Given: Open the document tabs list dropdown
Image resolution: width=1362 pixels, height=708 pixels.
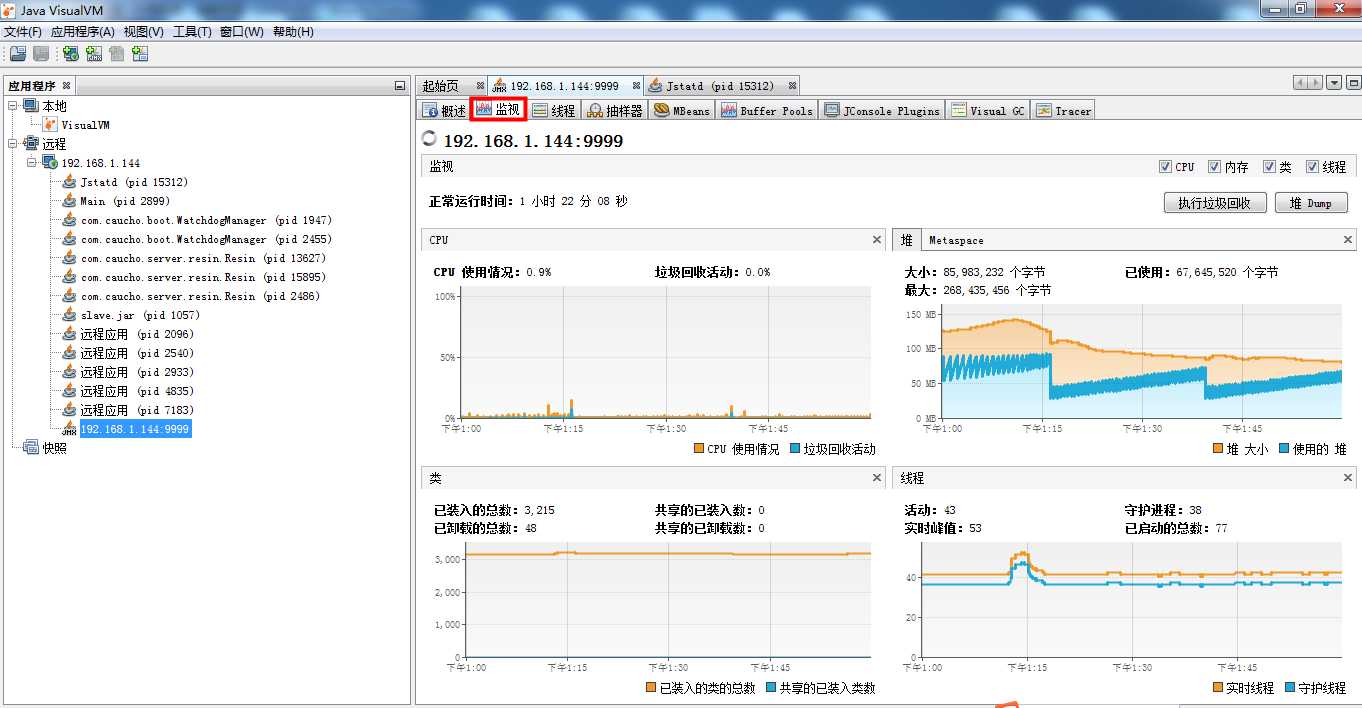Looking at the screenshot, I should 1334,83.
